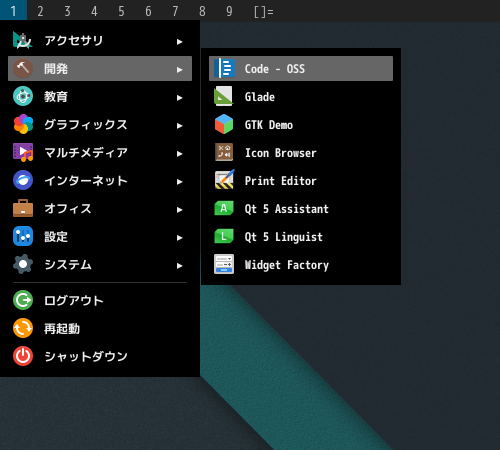The width and height of the screenshot is (500, 450).
Task: Switch to workspace tag 3
Action: pos(67,11)
